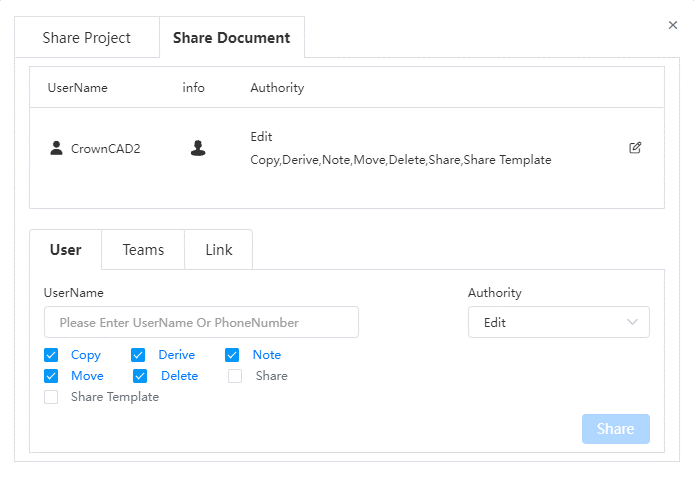This screenshot has height=477, width=694.
Task: Click the blue Share button
Action: pos(616,429)
